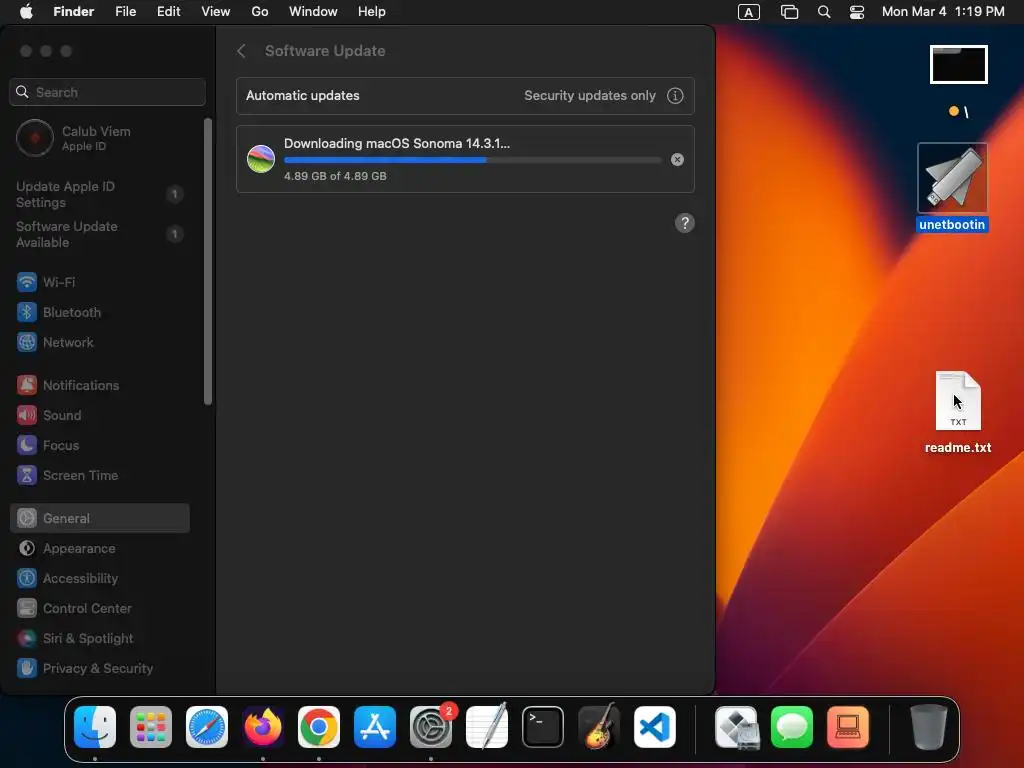Open Spotlight search in menu bar
Screen dimensions: 1024x768
click(824, 12)
